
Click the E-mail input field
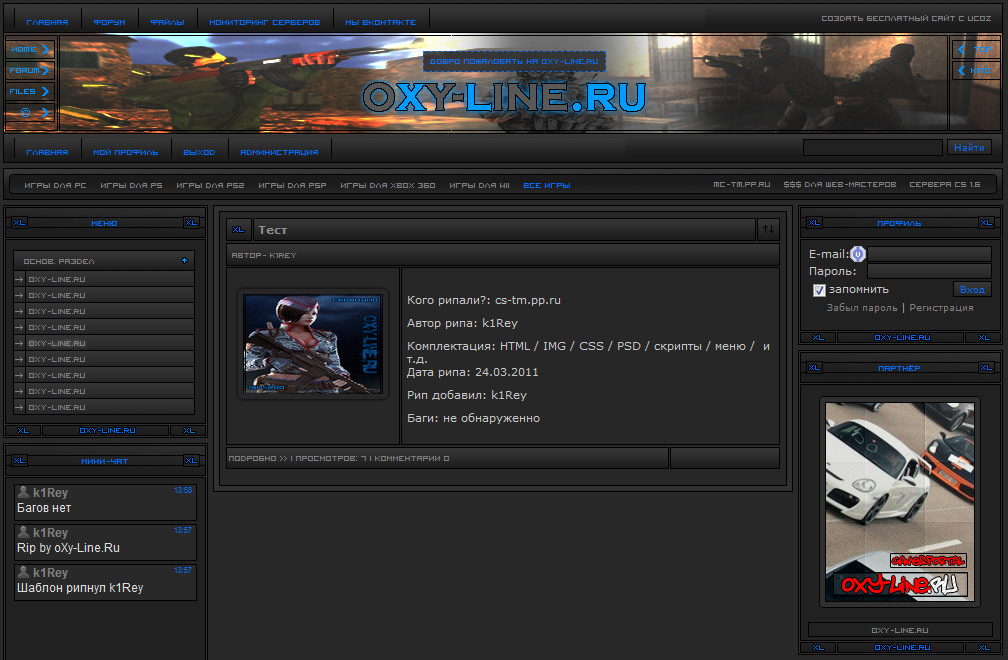click(930, 254)
